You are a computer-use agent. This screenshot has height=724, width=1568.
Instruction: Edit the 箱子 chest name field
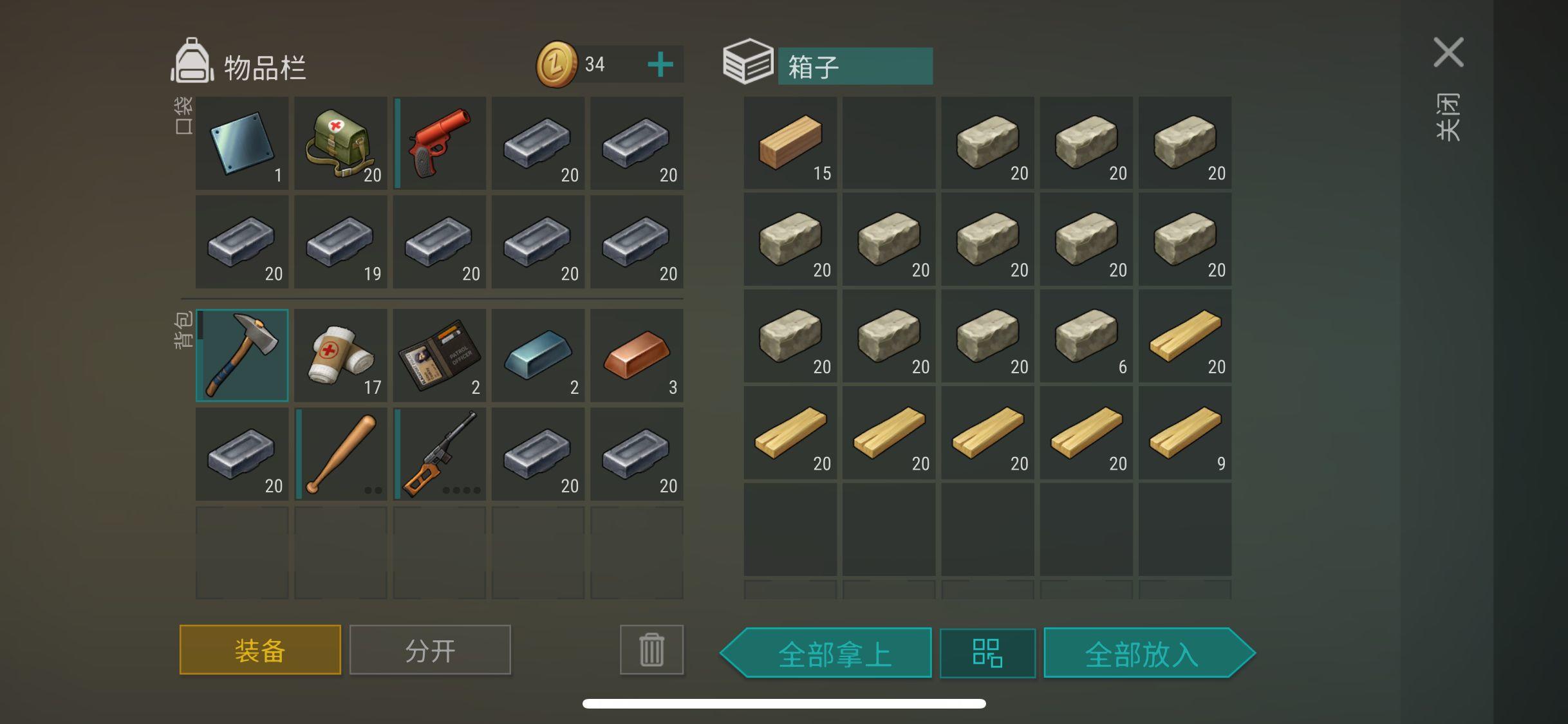855,66
